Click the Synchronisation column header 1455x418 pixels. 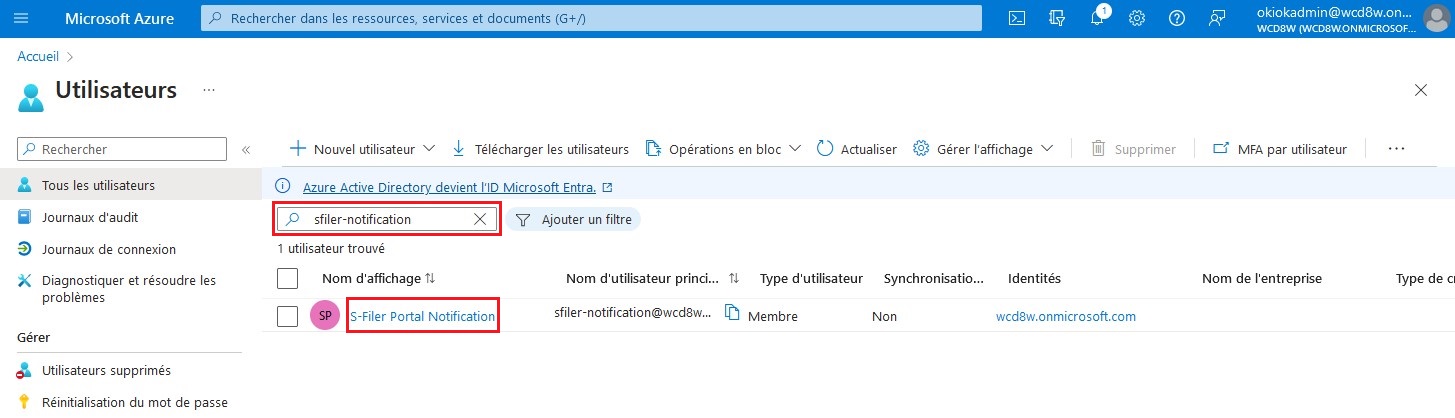[934, 278]
